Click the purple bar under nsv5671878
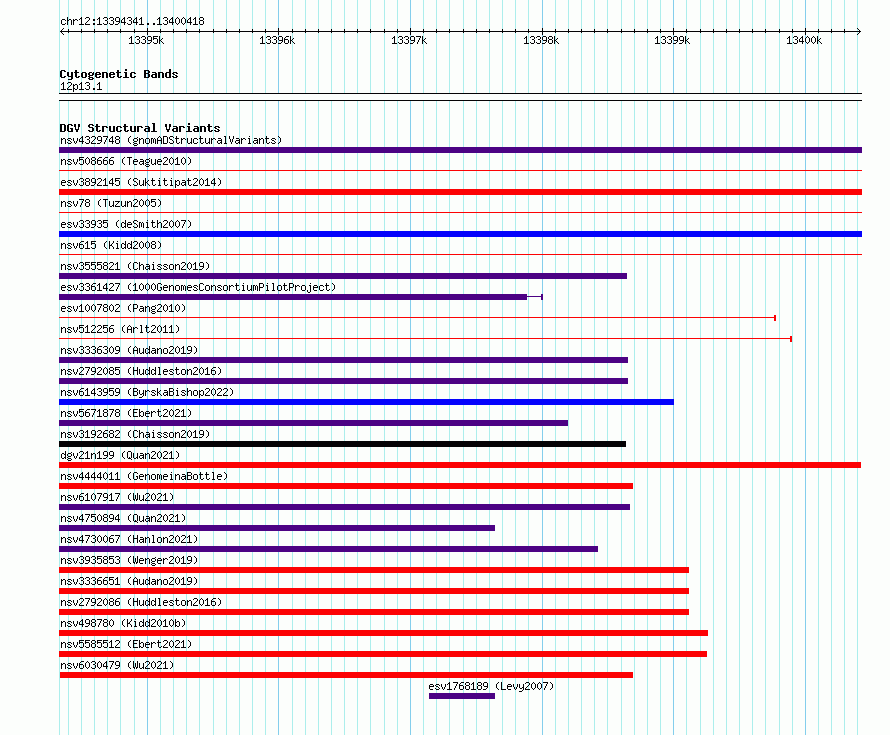Viewport: 890px width, 735px height. click(313, 423)
